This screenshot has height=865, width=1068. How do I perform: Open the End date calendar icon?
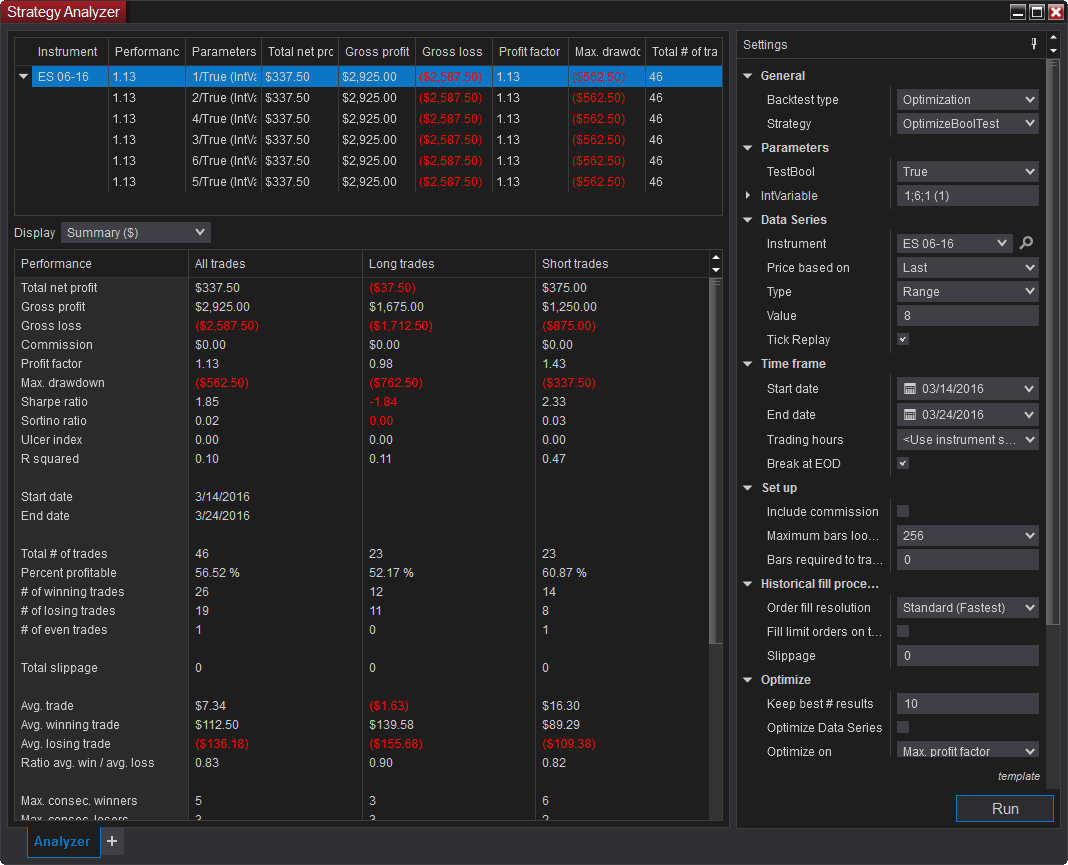tap(909, 415)
